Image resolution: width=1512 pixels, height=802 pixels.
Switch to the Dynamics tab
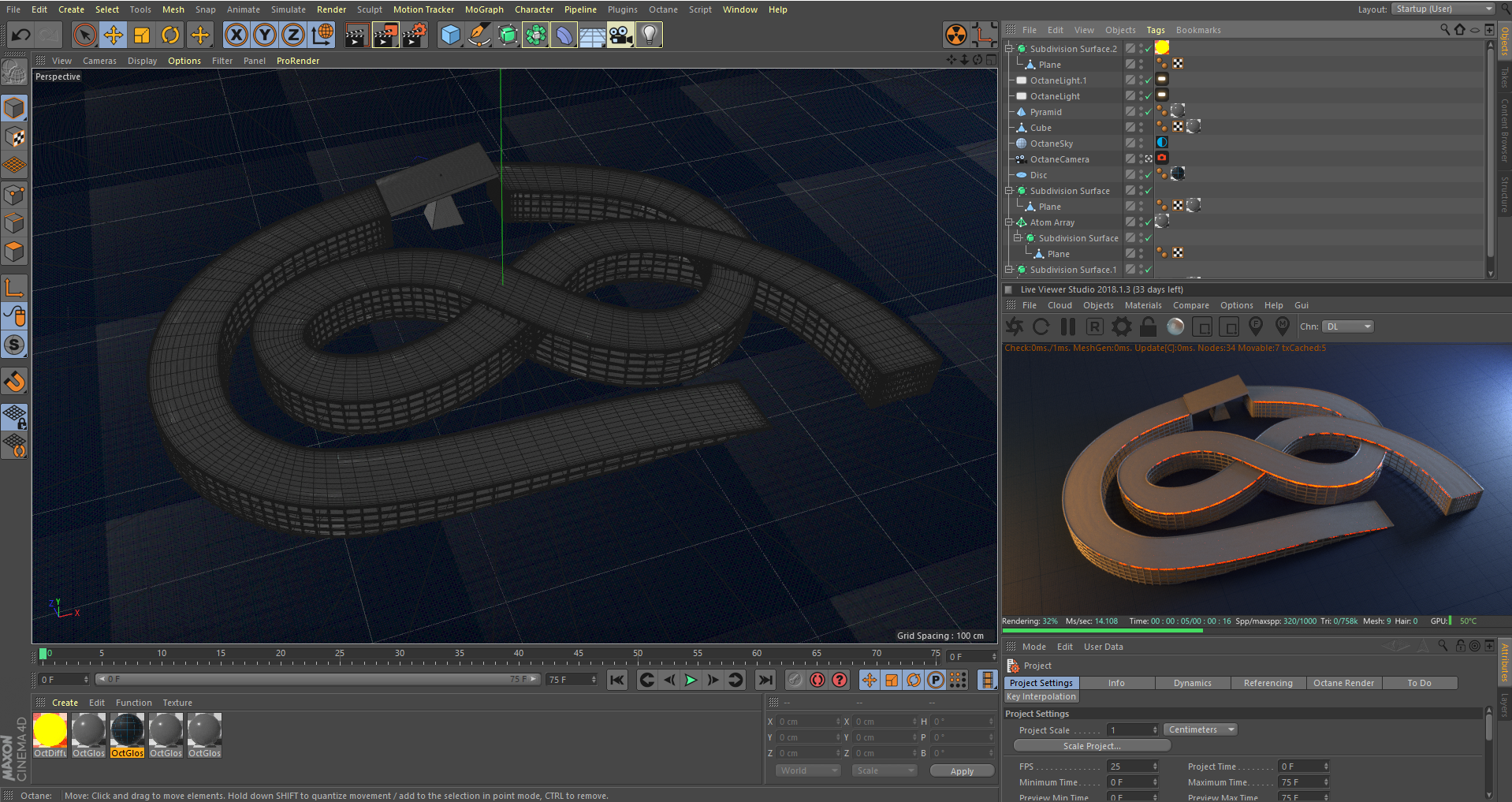pyautogui.click(x=1192, y=683)
